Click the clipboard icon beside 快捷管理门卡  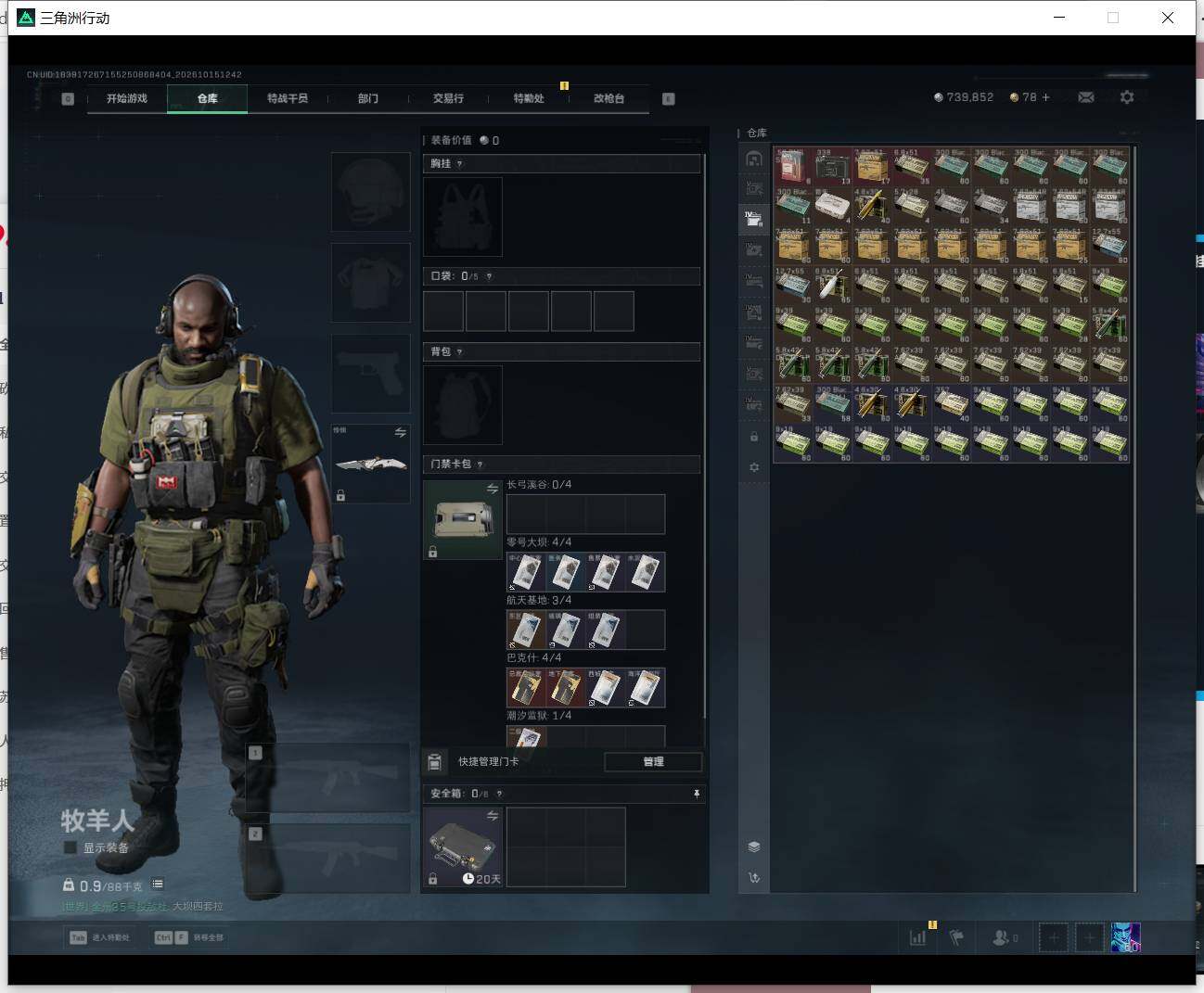tap(434, 762)
